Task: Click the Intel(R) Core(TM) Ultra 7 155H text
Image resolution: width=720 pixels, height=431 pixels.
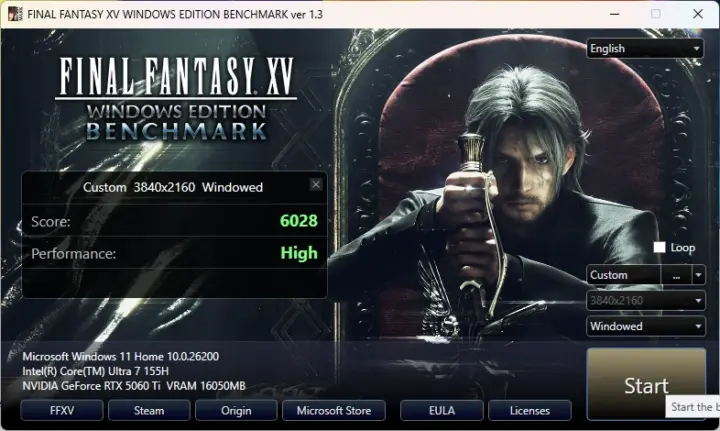Action: [96, 371]
